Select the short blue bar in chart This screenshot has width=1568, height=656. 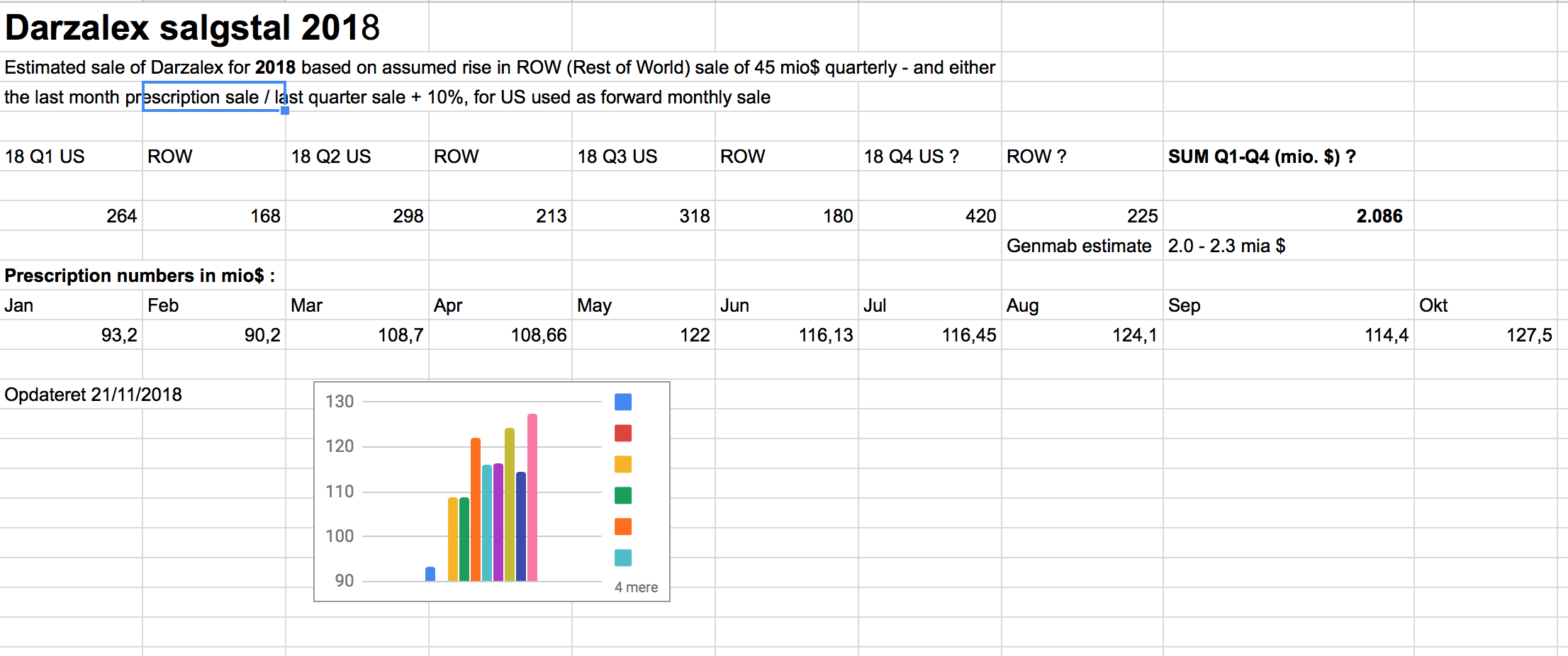tap(430, 574)
